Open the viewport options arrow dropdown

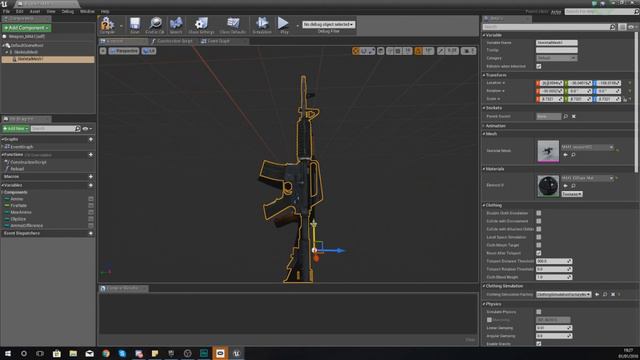[x=103, y=51]
